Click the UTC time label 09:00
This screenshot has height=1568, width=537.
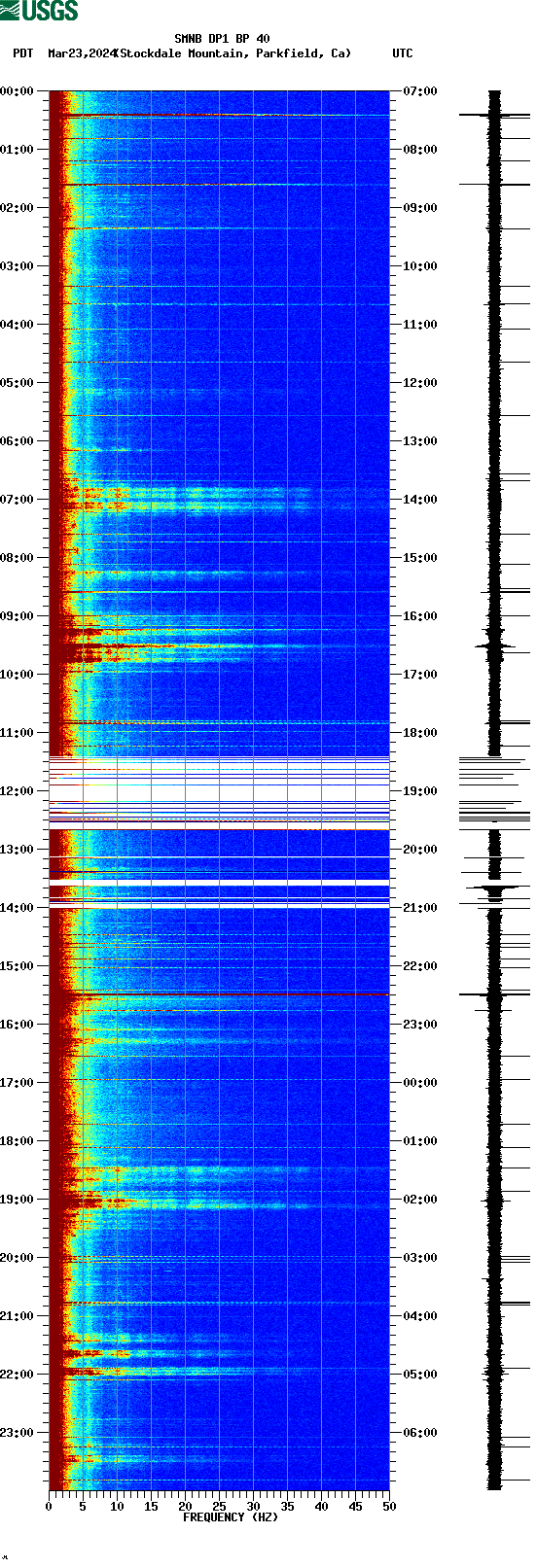(x=420, y=208)
